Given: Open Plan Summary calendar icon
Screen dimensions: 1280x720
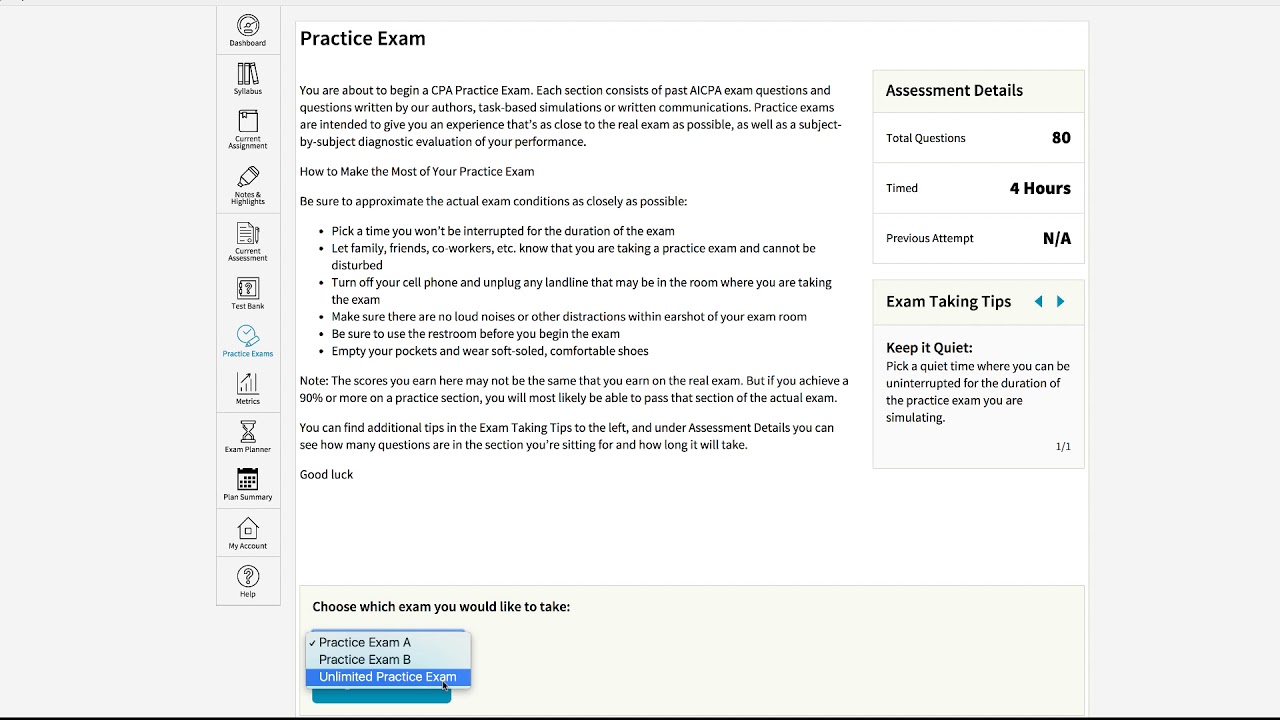Looking at the screenshot, I should click(x=248, y=481).
